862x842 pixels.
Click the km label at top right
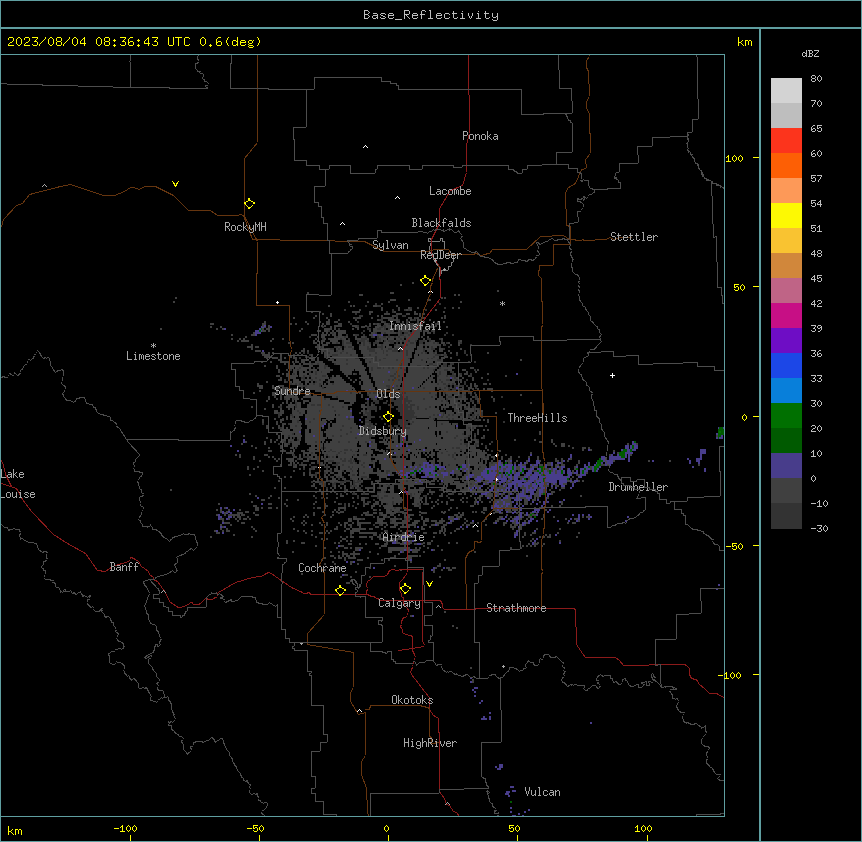745,42
